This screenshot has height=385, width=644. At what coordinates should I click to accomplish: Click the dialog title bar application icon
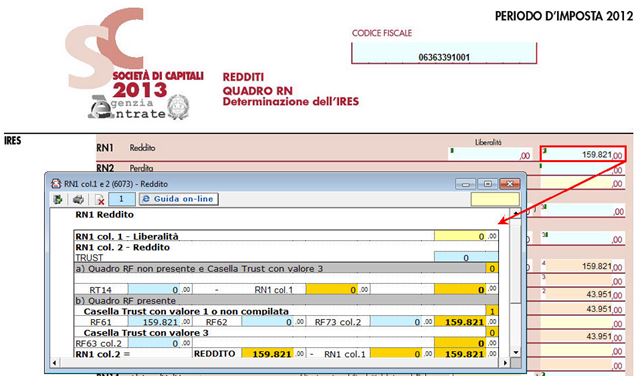[x=56, y=184]
